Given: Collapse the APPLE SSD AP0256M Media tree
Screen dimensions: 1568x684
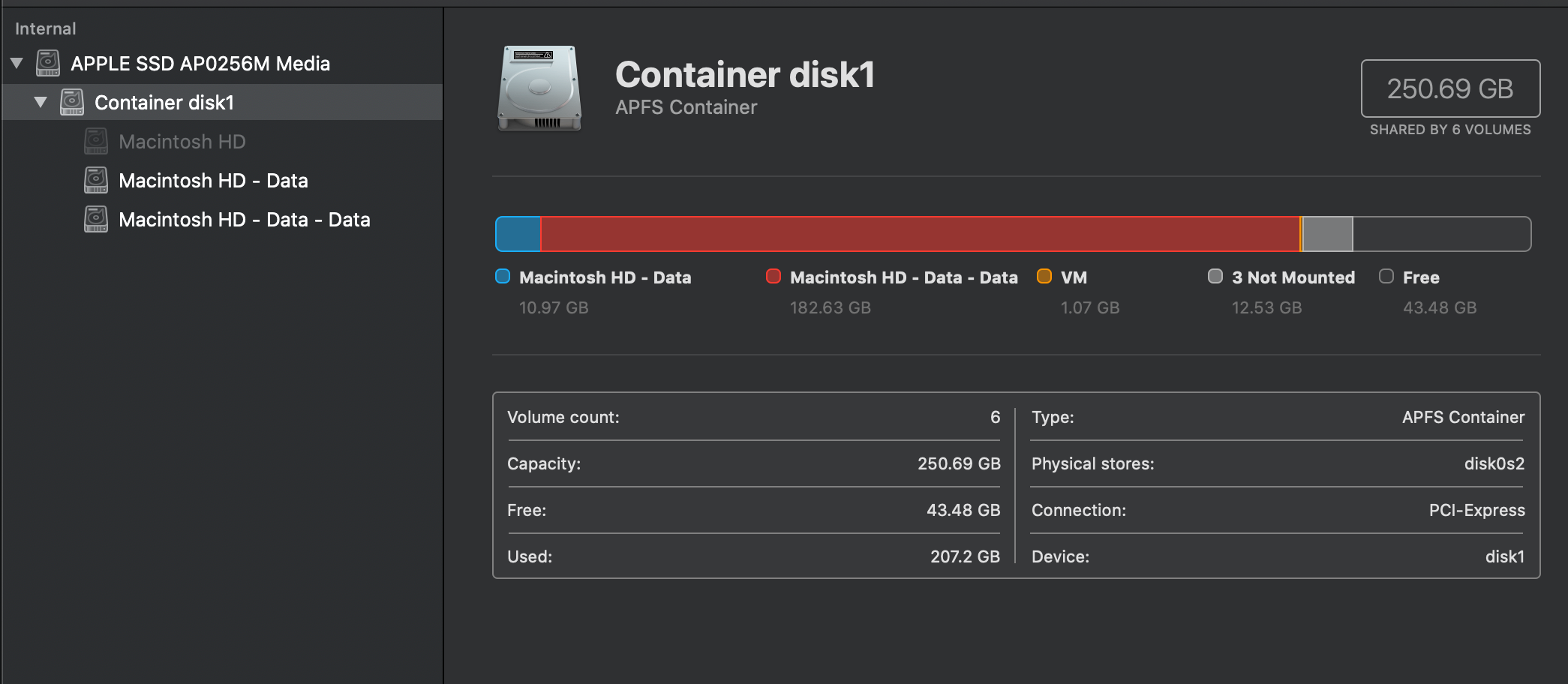Looking at the screenshot, I should click(17, 64).
